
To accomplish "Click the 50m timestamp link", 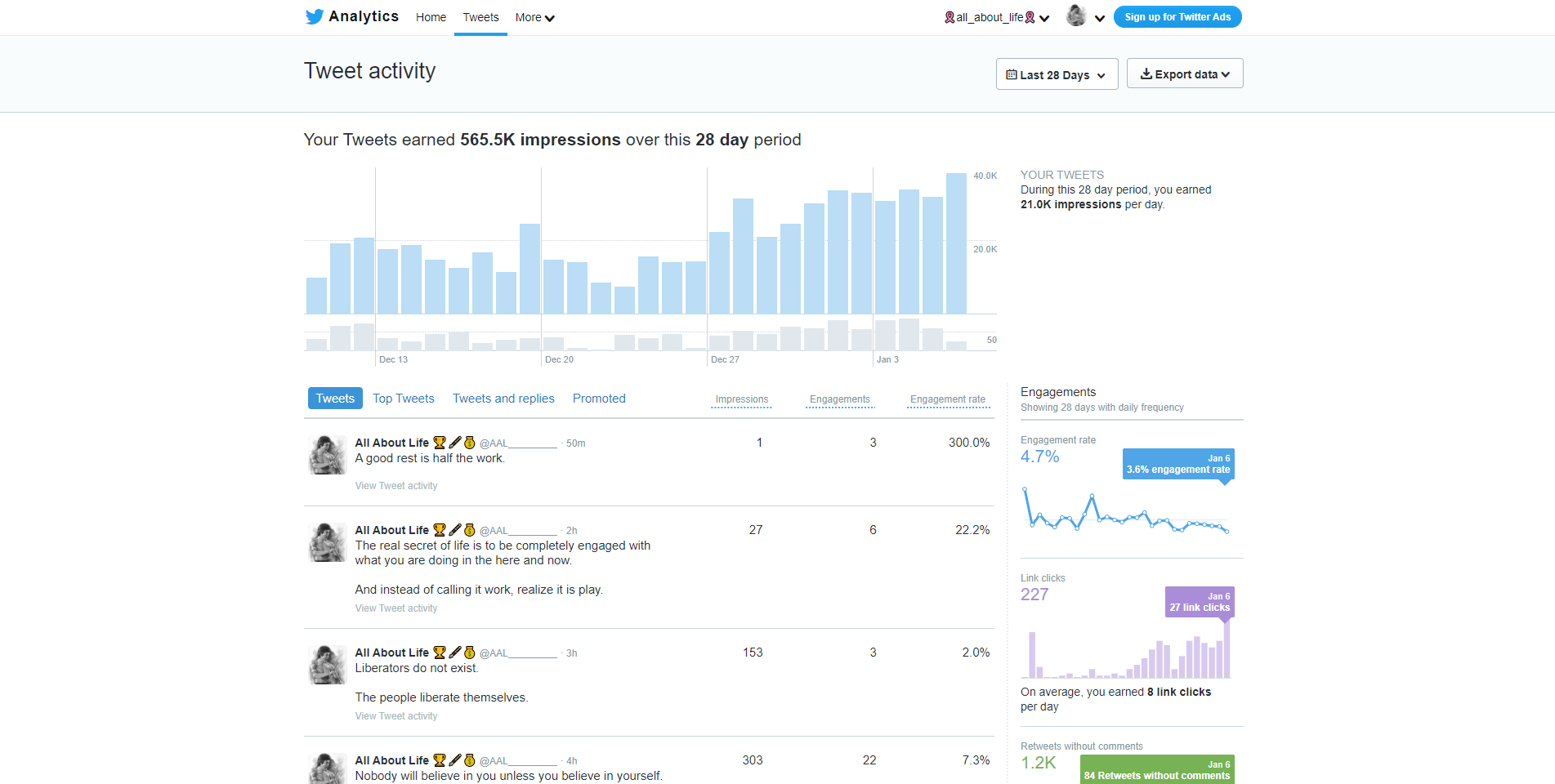I will coord(576,443).
